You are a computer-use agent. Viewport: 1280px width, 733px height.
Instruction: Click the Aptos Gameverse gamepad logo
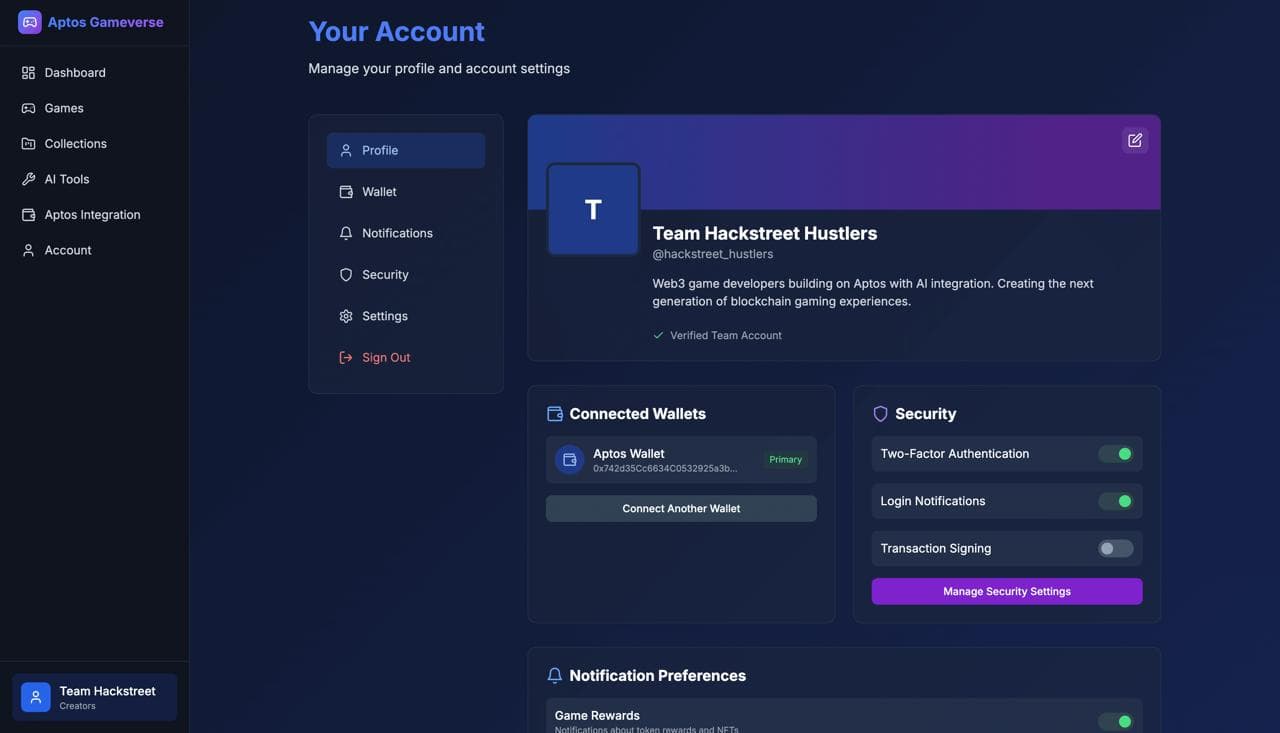coord(30,22)
